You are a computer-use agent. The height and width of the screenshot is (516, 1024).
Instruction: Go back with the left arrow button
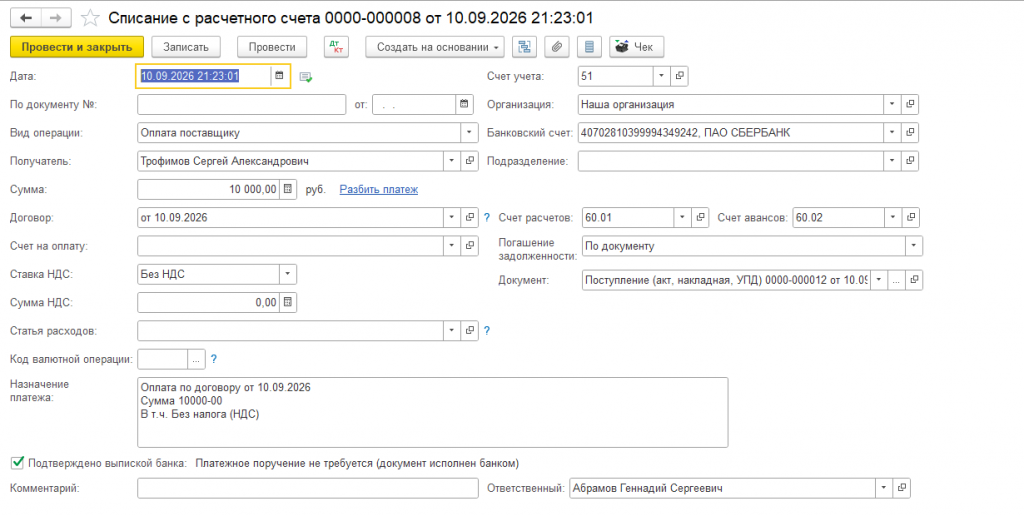tap(26, 18)
